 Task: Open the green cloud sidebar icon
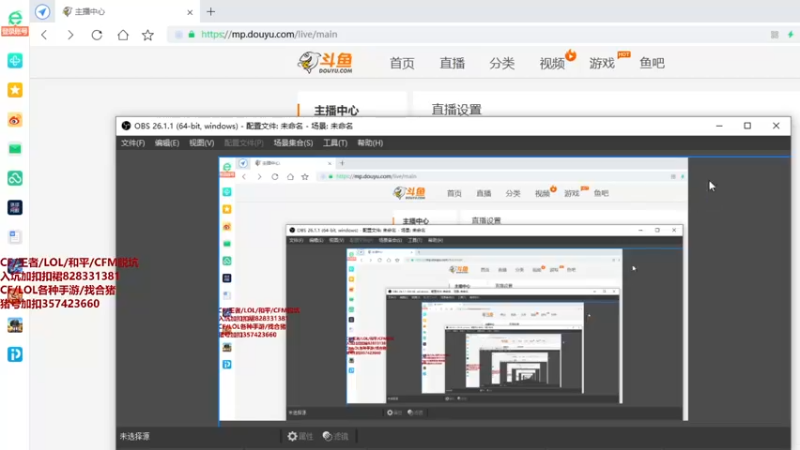15,178
